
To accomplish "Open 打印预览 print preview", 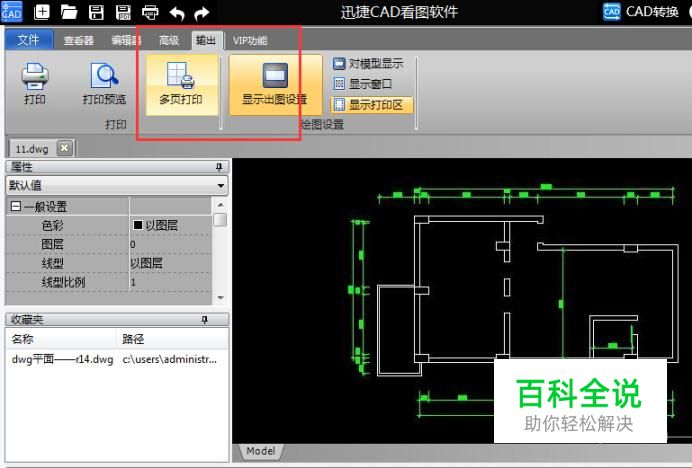I will (105, 84).
